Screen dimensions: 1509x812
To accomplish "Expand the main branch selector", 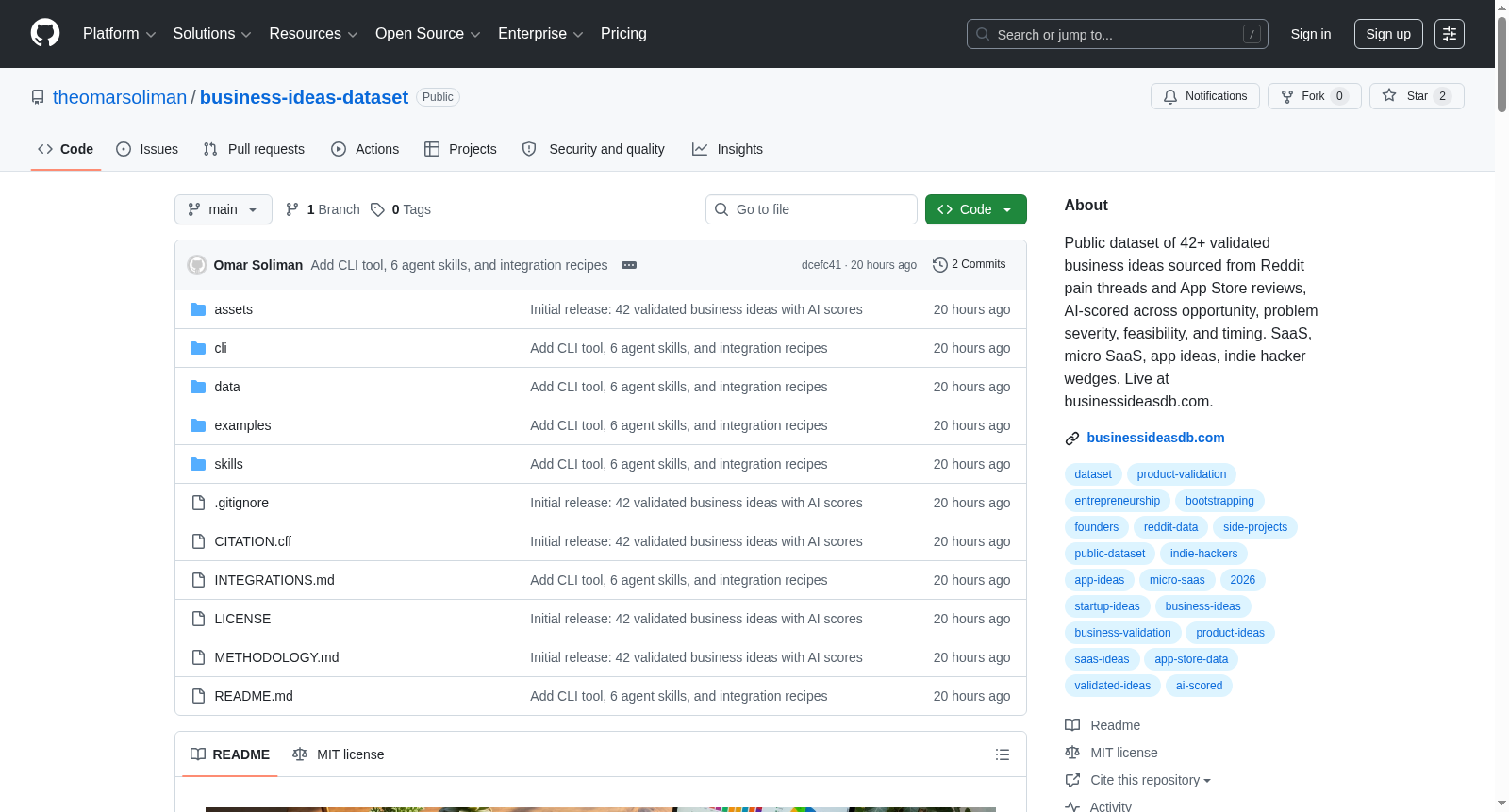I will tap(224, 209).
